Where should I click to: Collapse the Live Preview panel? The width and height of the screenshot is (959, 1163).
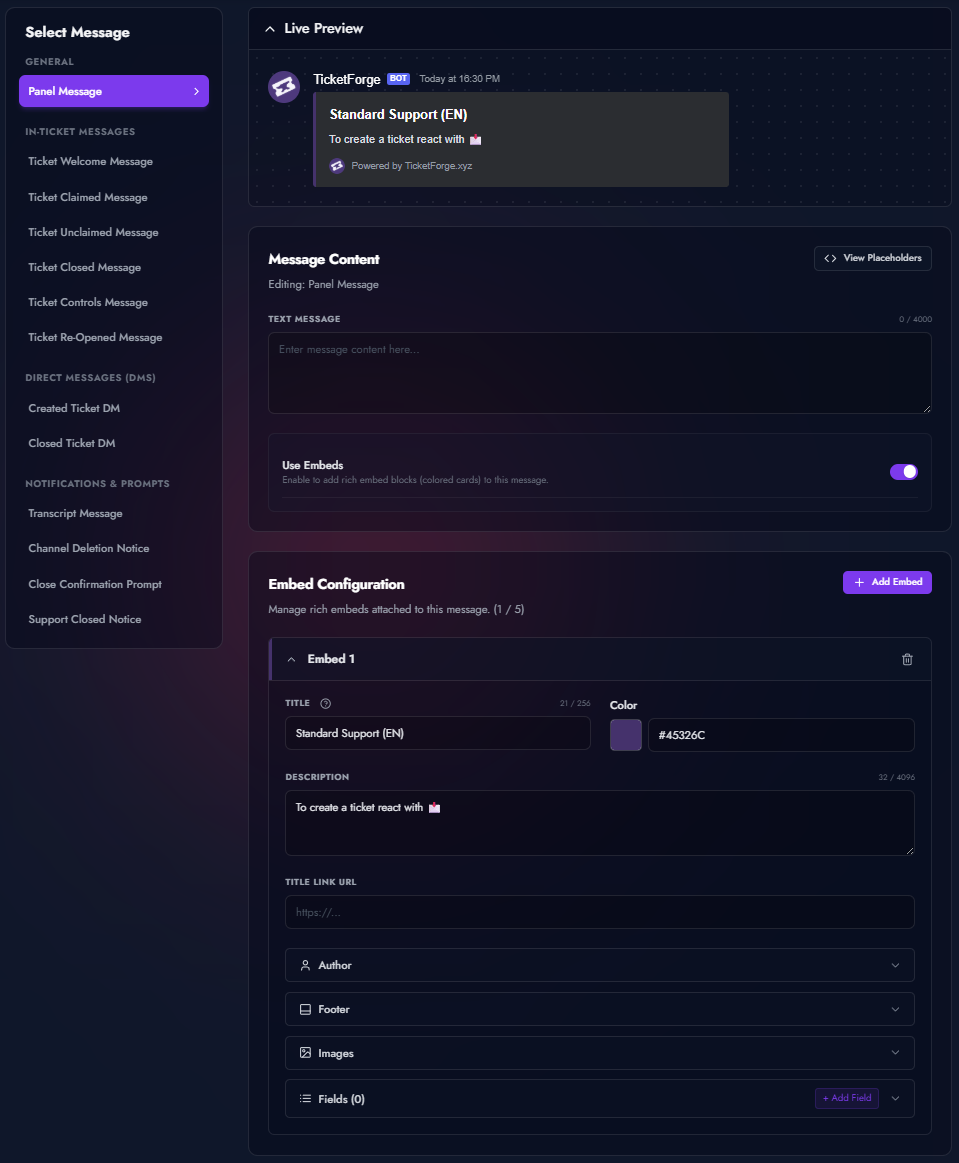pyautogui.click(x=269, y=28)
